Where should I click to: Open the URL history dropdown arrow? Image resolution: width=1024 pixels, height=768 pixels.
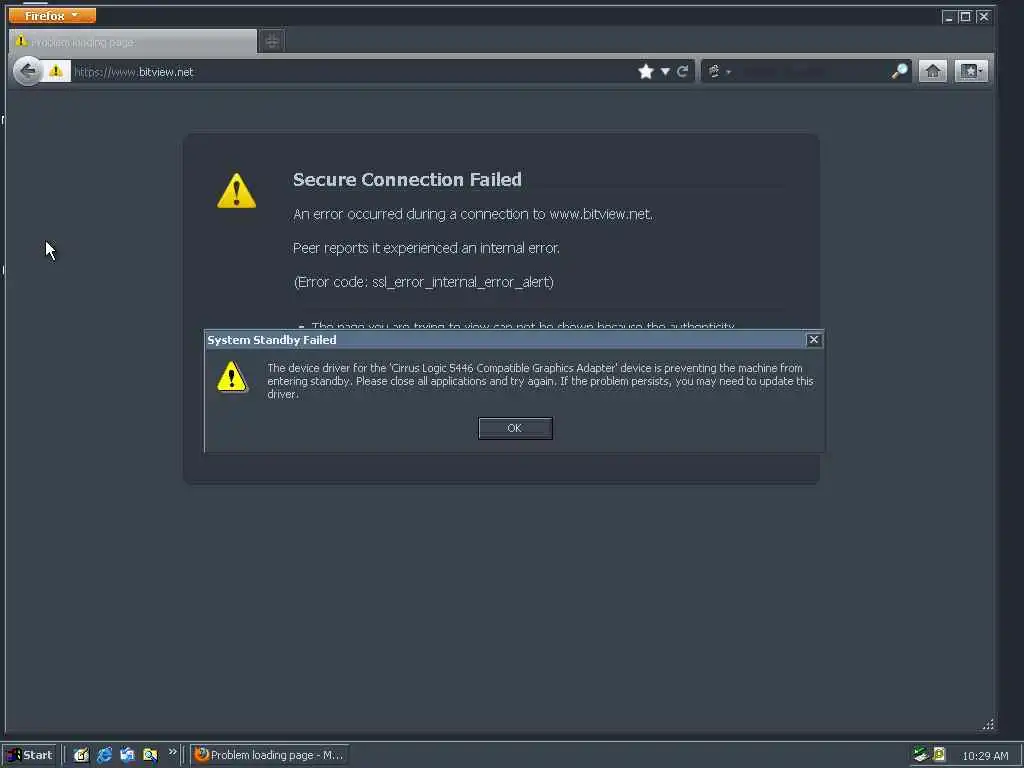click(665, 71)
